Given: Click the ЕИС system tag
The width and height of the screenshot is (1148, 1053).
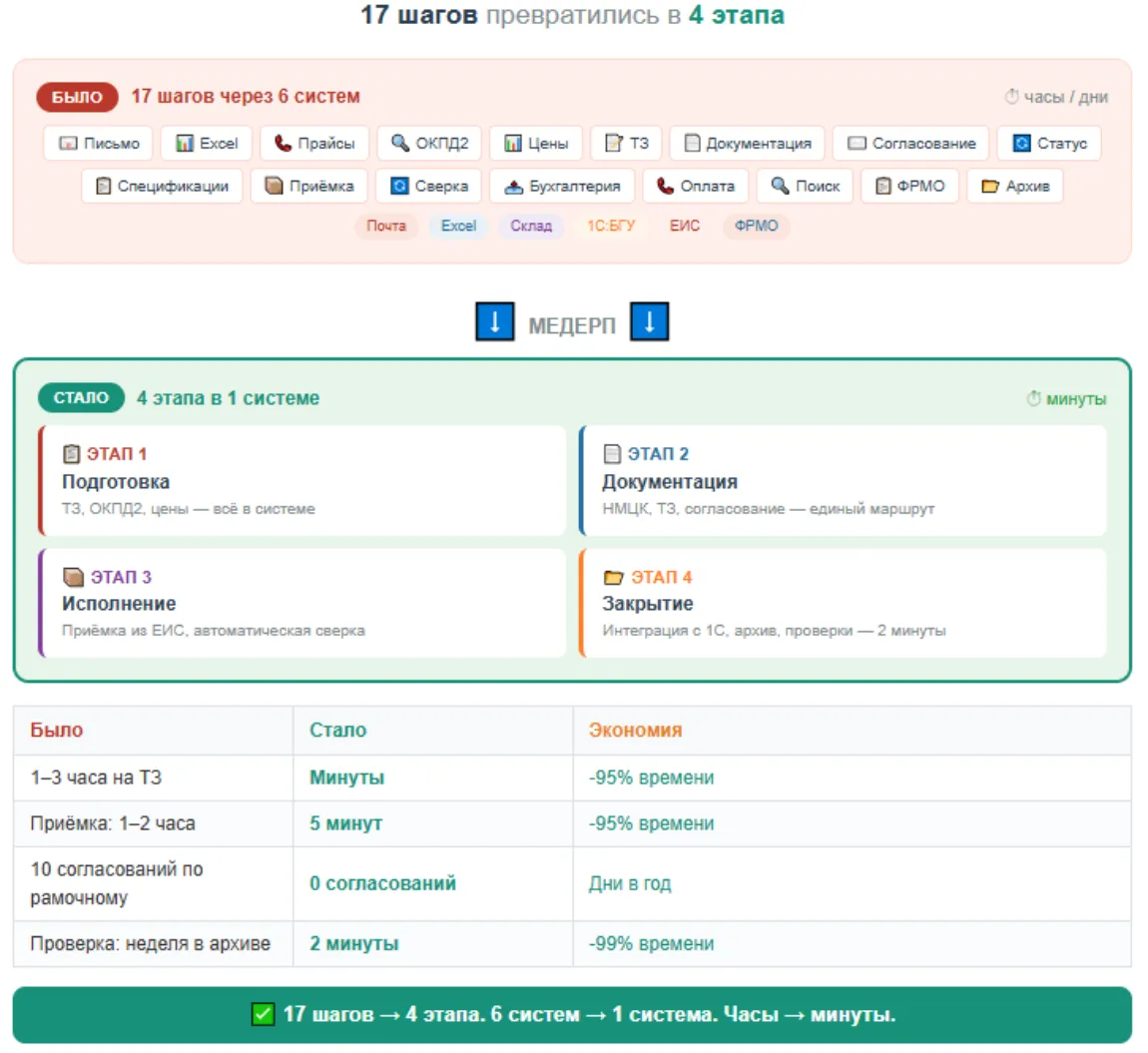Looking at the screenshot, I should 685,226.
